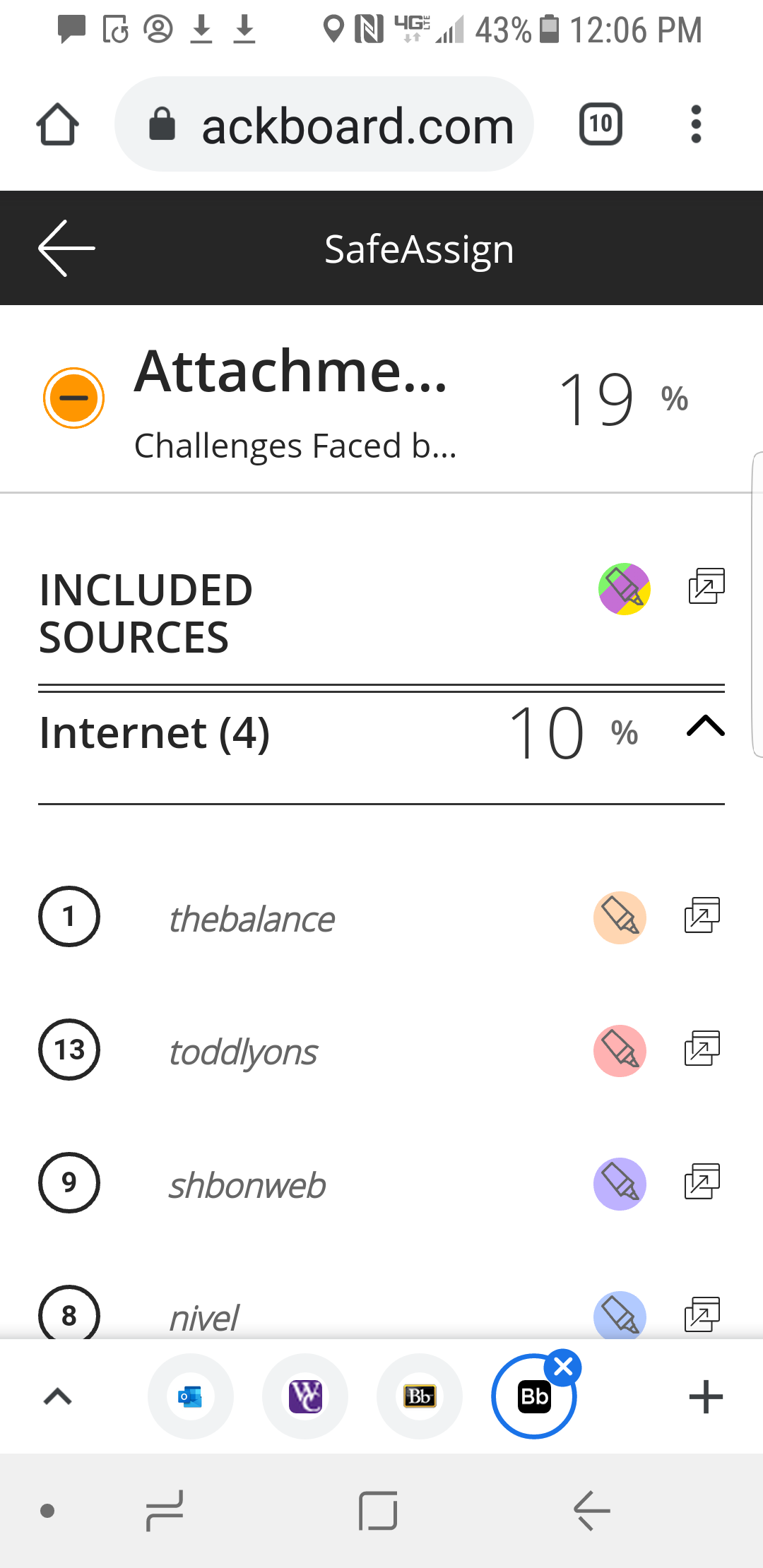Viewport: 763px width, 1568px height.
Task: Add a new tab with plus button
Action: point(706,1396)
